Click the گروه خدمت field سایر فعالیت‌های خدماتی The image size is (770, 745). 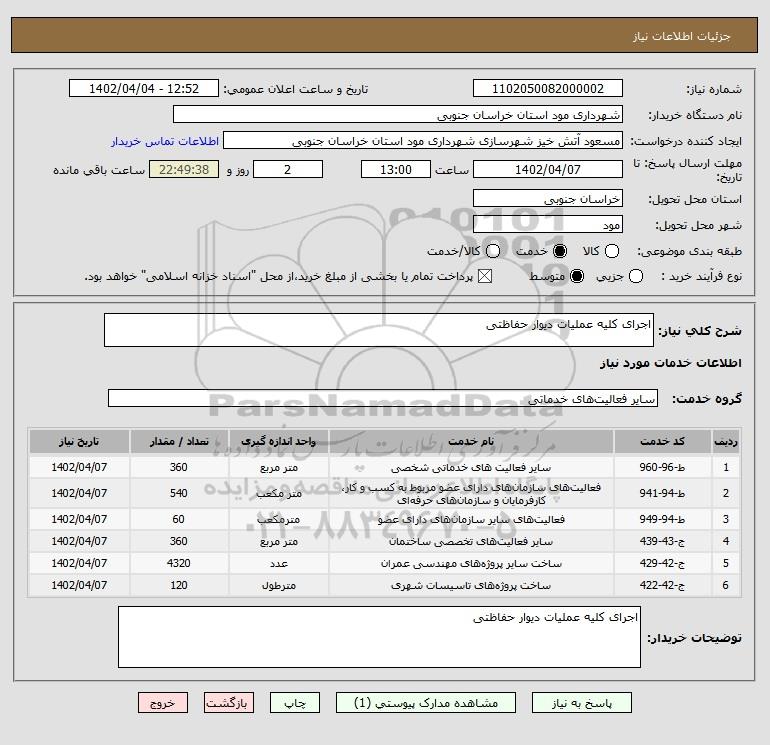click(383, 398)
